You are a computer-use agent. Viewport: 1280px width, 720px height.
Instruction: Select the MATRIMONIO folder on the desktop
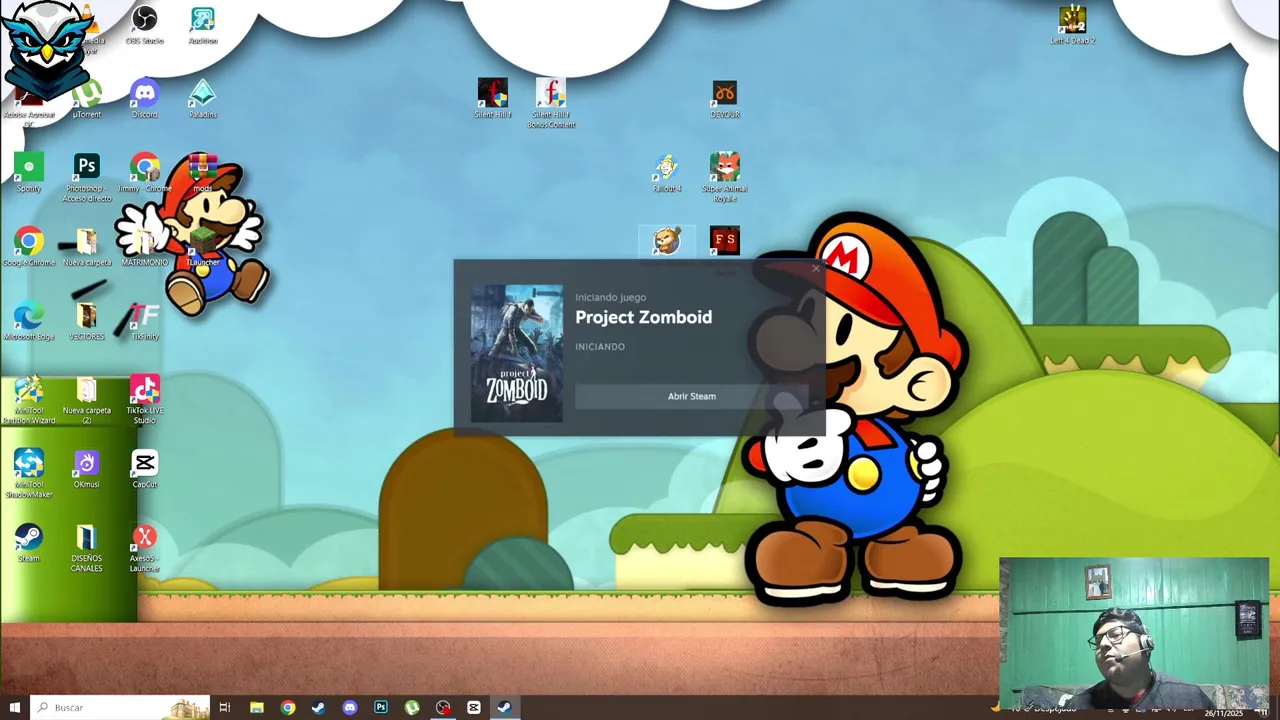pos(145,248)
